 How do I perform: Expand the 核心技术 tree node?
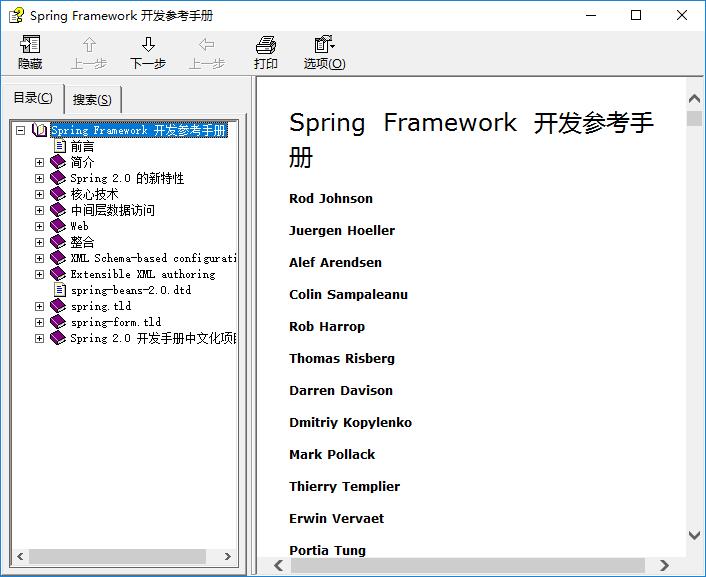pyautogui.click(x=40, y=194)
